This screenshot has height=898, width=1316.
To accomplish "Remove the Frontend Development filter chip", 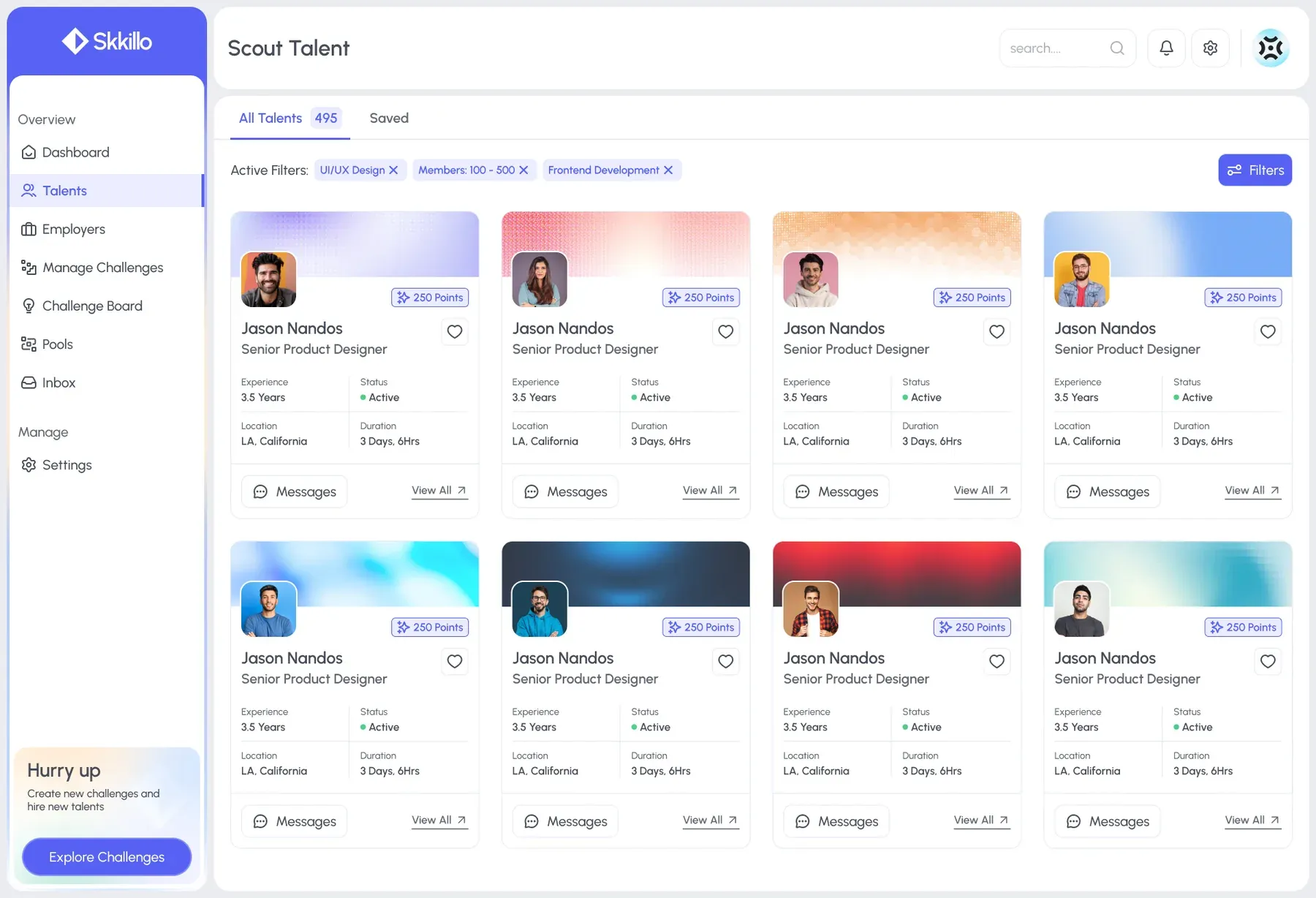I will pos(668,170).
